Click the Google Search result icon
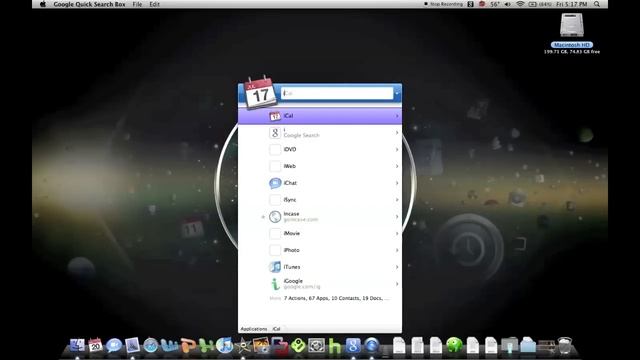The image size is (640, 360). pos(275,133)
